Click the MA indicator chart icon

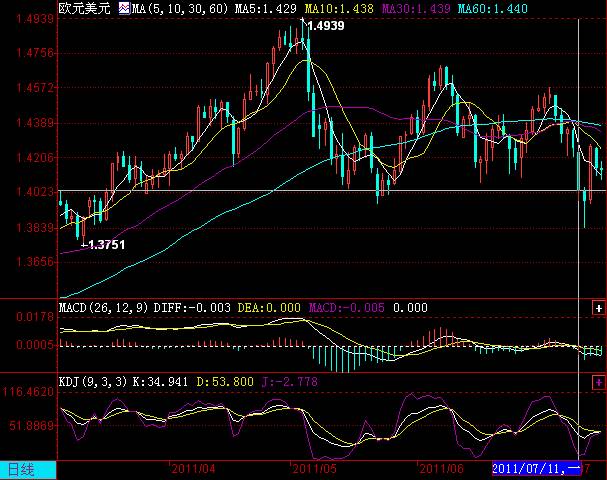coord(124,8)
